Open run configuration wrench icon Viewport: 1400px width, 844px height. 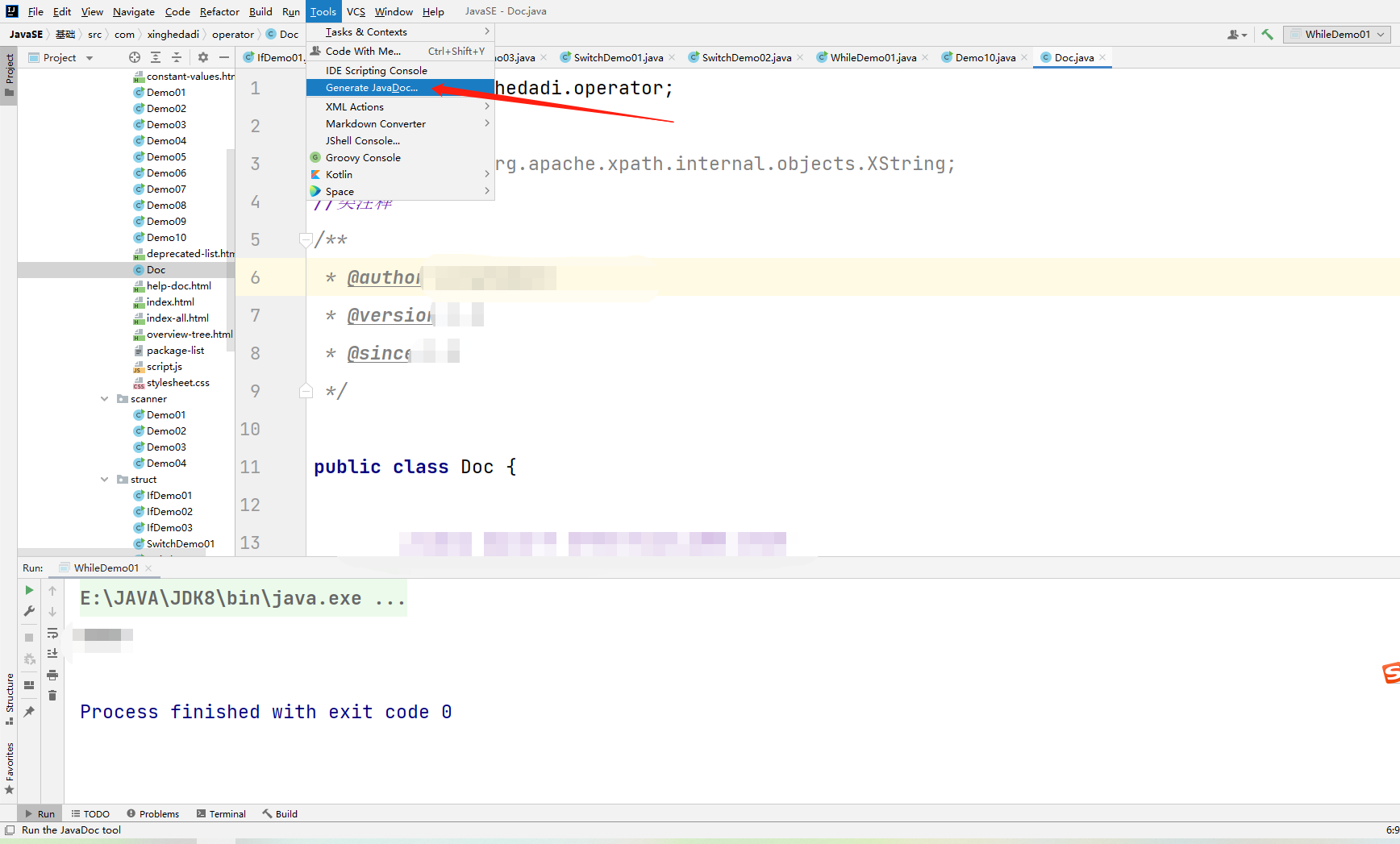pos(29,611)
